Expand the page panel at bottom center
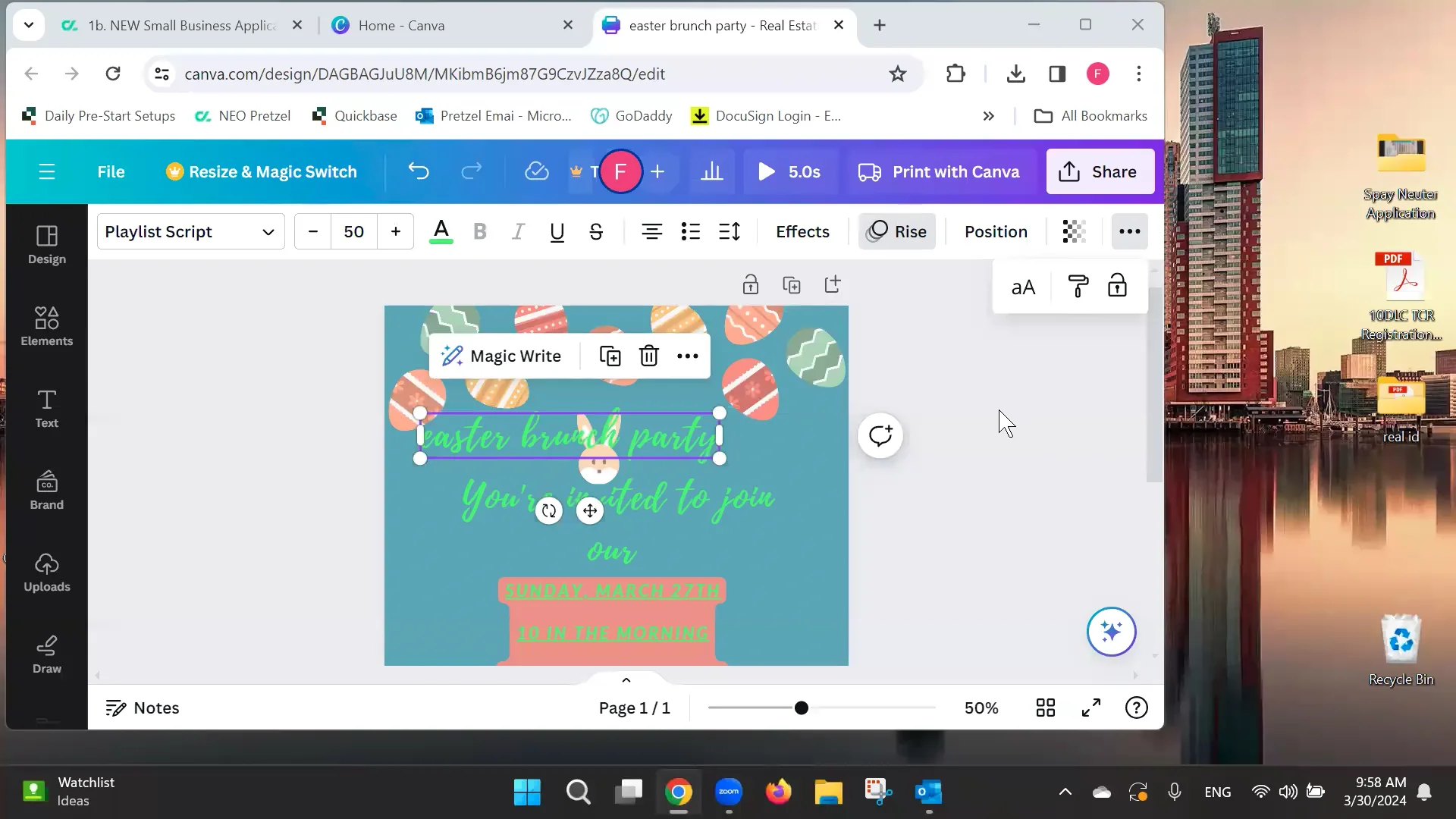Screen dimensions: 1456x819 tap(625, 679)
